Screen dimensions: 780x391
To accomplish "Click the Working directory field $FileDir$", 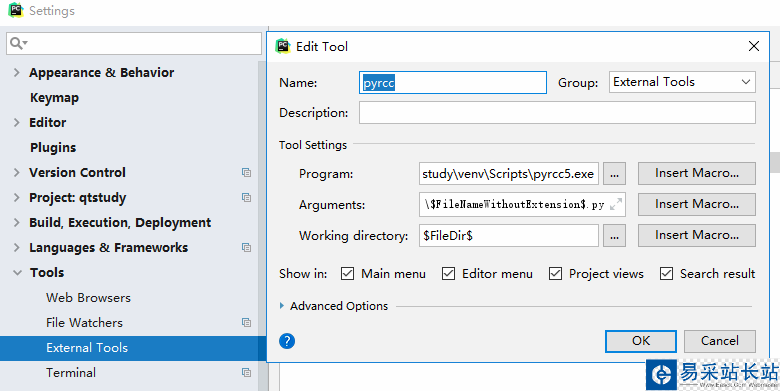I will [508, 236].
